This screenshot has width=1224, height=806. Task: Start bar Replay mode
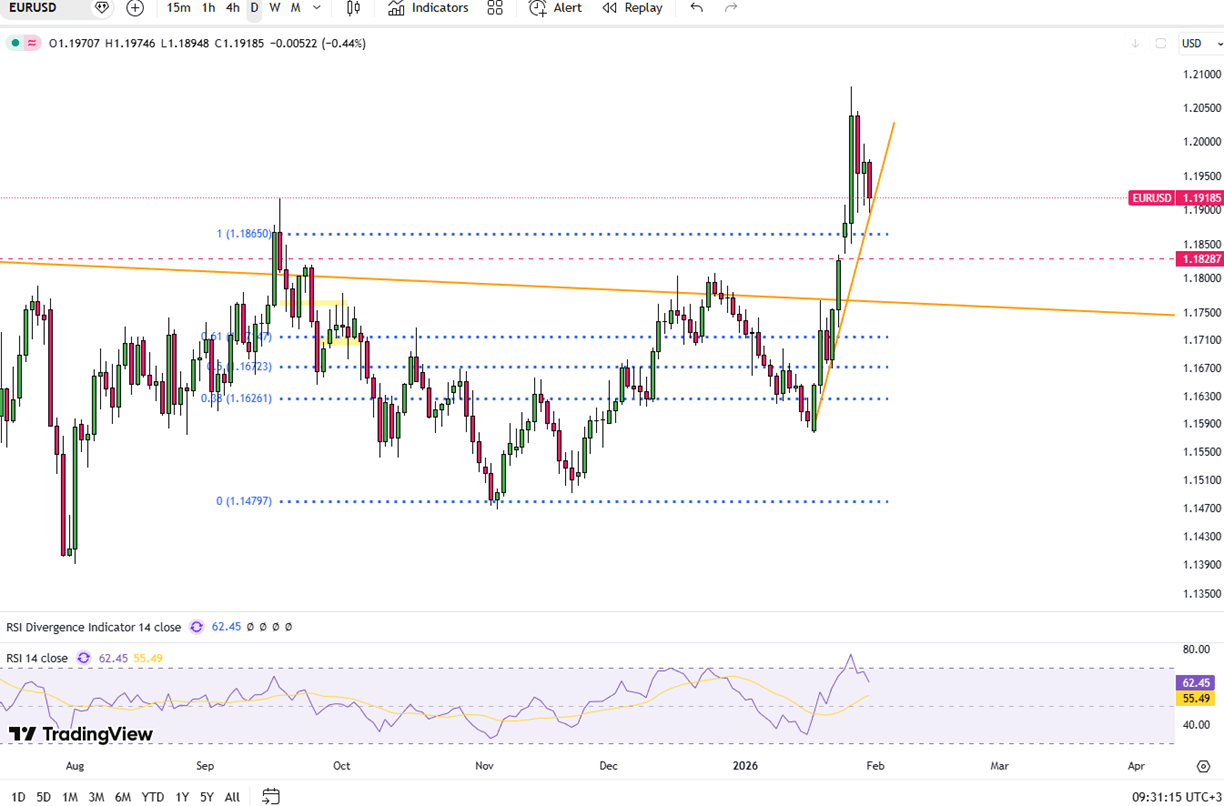632,8
